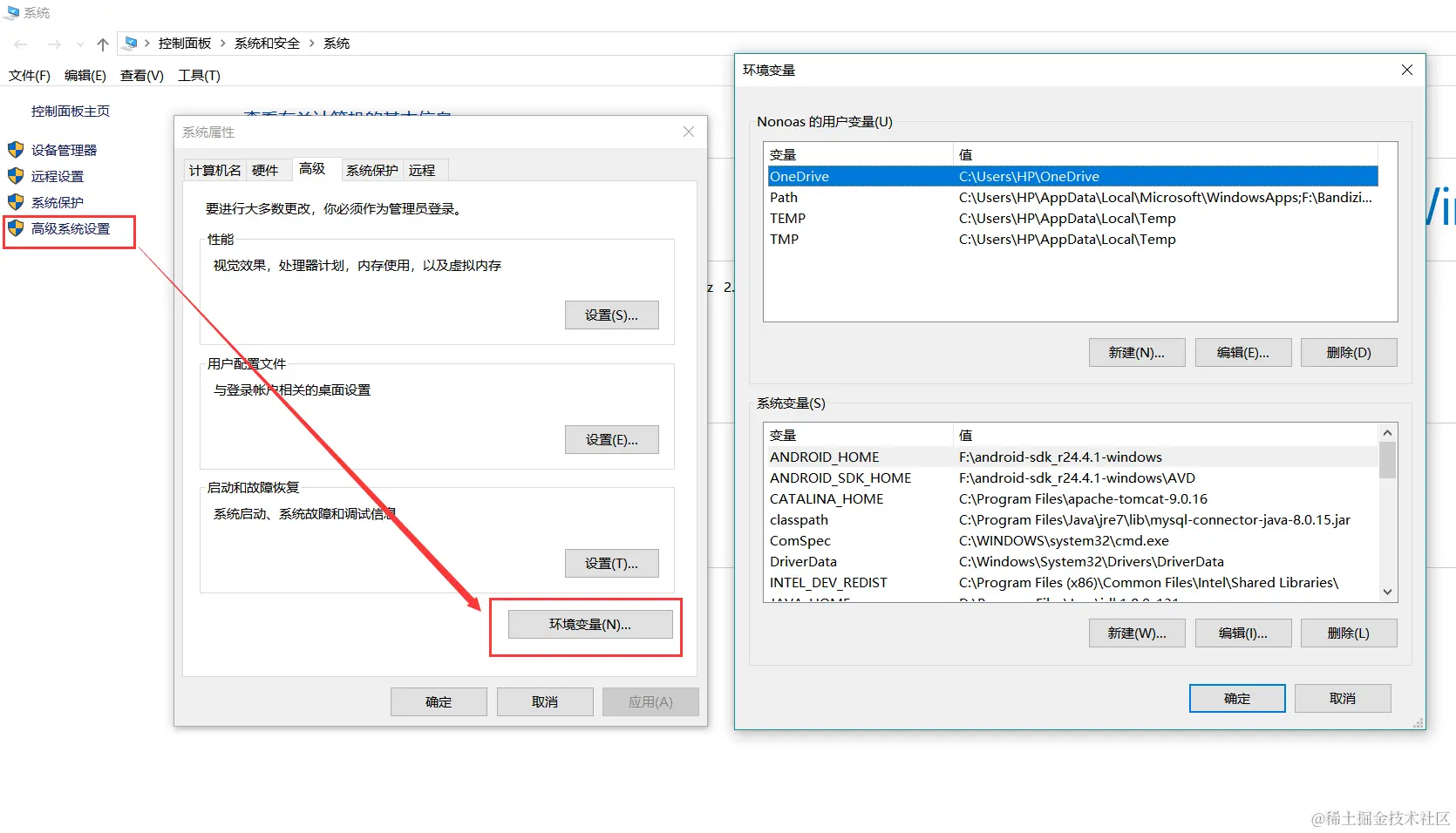Click user variables 变量 column header
Image resolution: width=1456 pixels, height=833 pixels.
(859, 154)
